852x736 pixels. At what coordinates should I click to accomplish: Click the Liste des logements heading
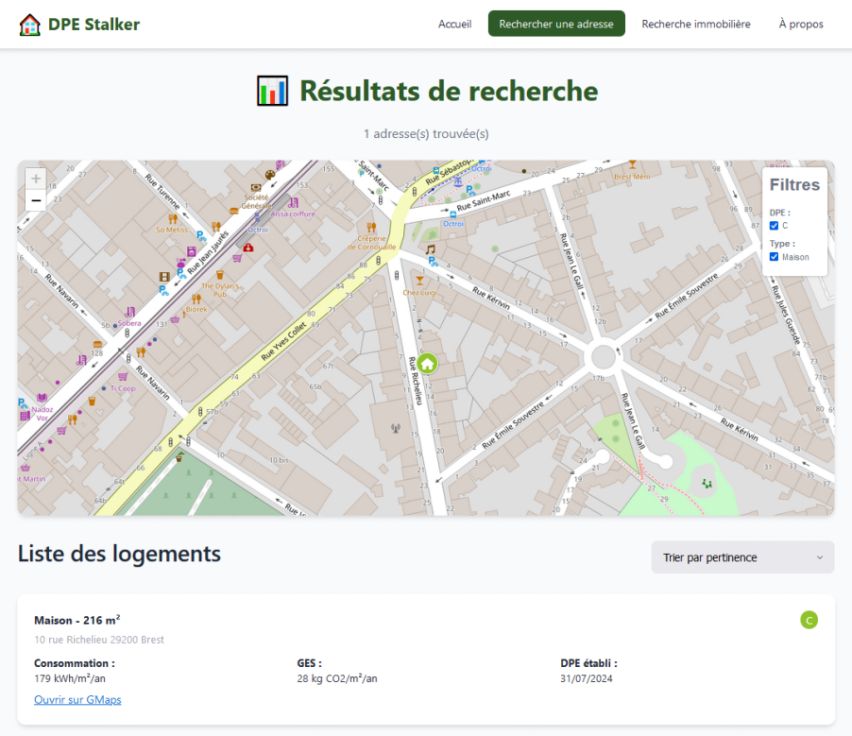coord(120,554)
